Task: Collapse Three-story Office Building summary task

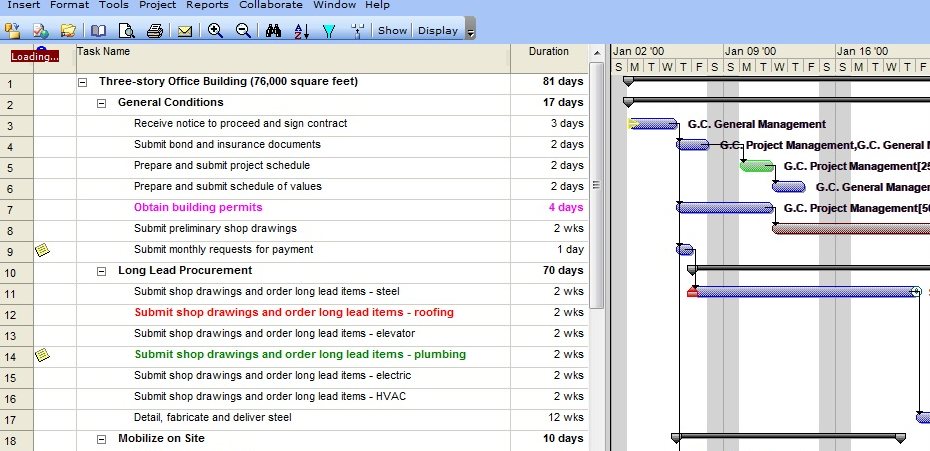Action: pyautogui.click(x=82, y=82)
